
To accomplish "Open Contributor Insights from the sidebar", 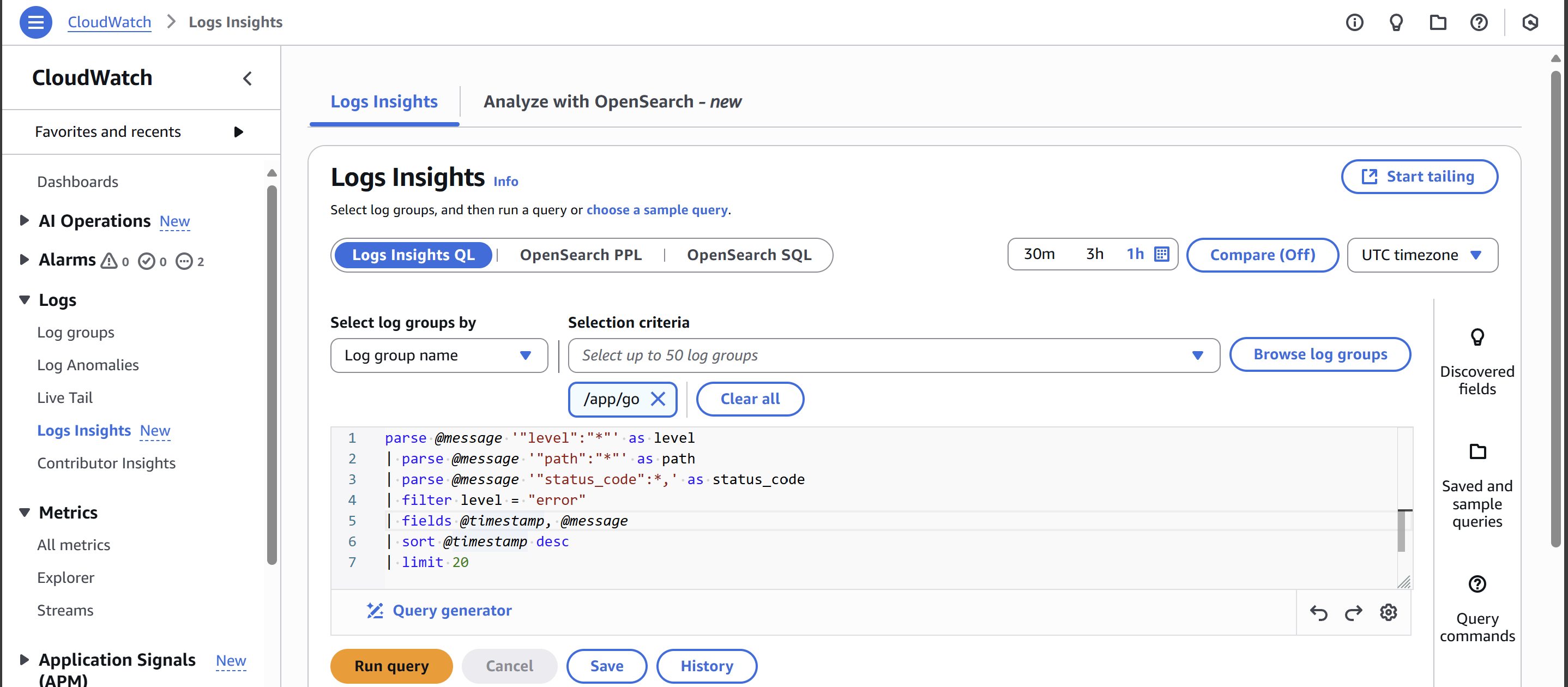I will coord(106,462).
